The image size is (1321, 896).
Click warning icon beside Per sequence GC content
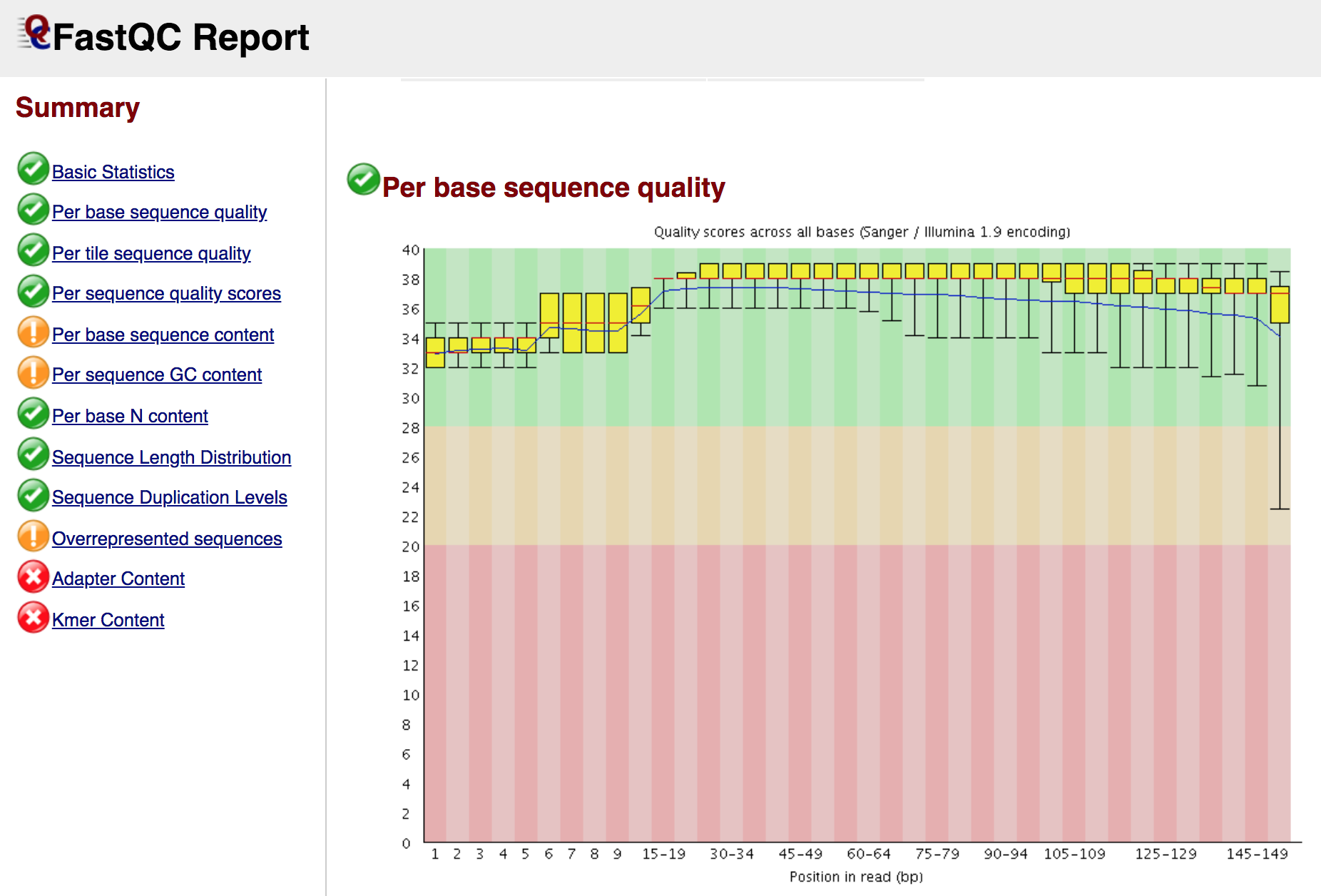click(33, 372)
